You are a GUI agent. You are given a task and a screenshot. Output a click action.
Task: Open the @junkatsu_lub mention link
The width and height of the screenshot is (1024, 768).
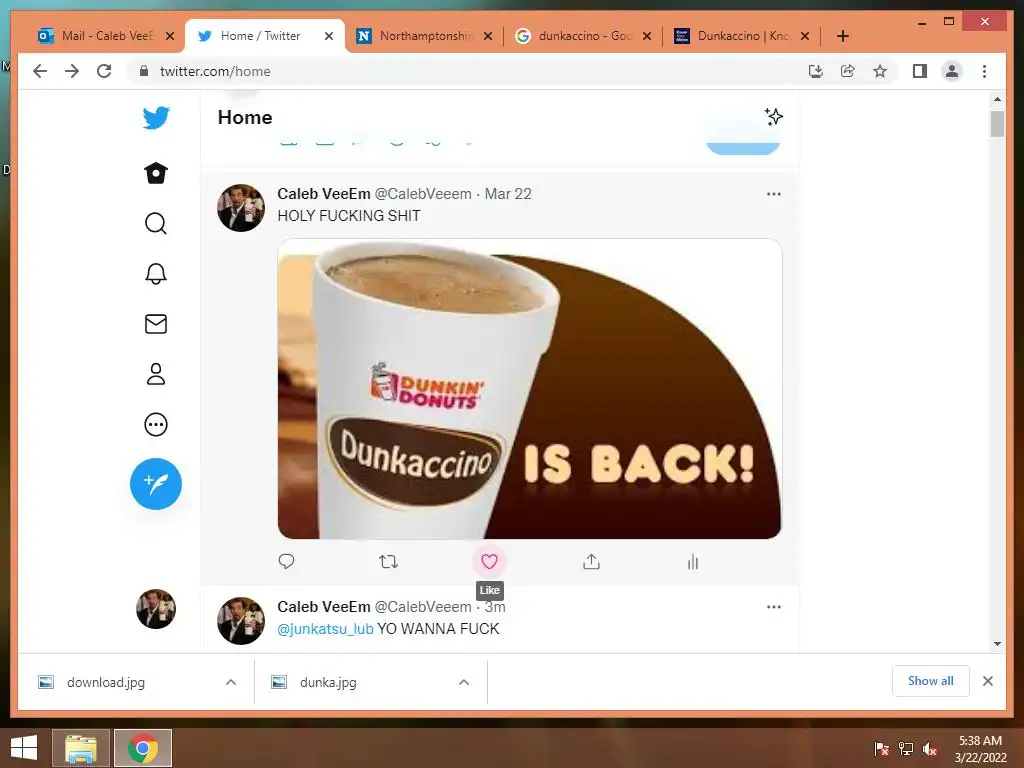(x=325, y=629)
